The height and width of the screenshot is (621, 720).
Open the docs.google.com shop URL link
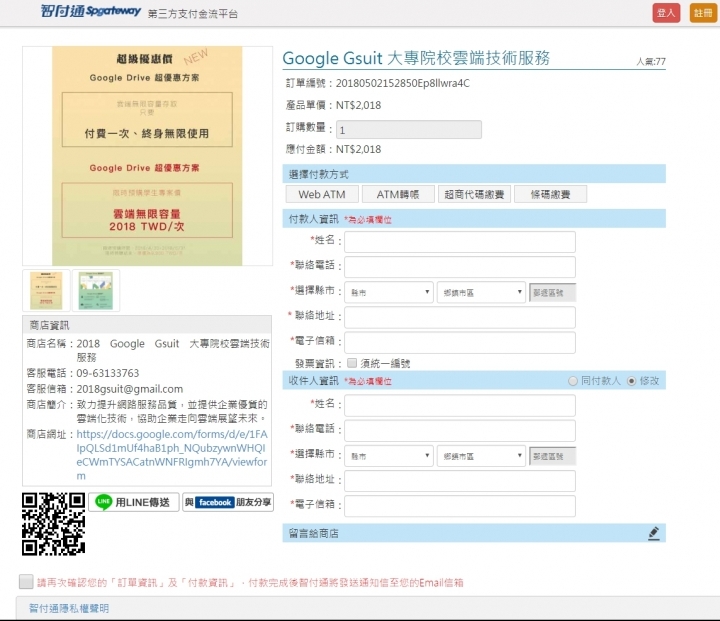[171, 455]
